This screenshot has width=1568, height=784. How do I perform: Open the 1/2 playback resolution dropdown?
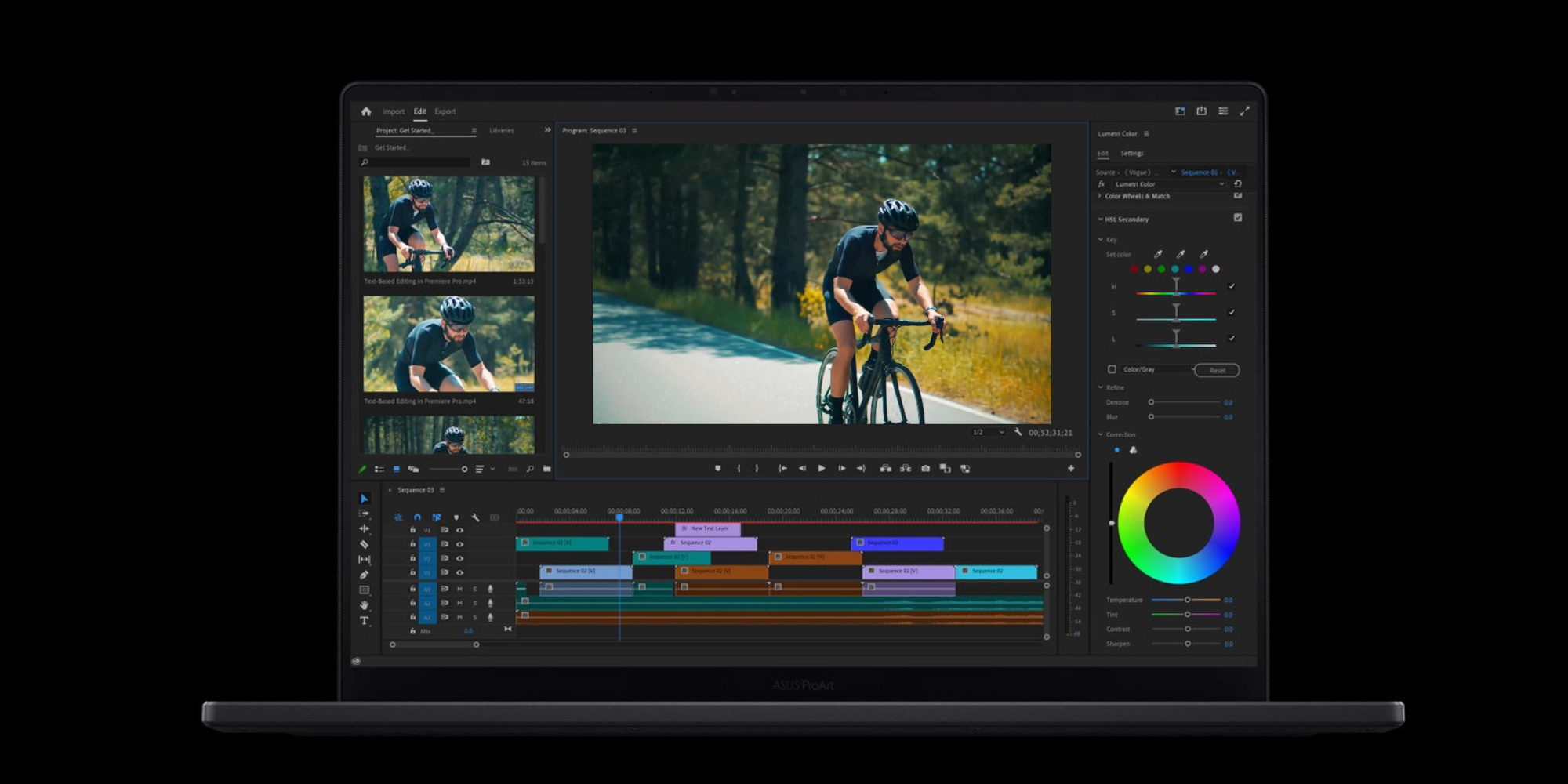pos(988,433)
